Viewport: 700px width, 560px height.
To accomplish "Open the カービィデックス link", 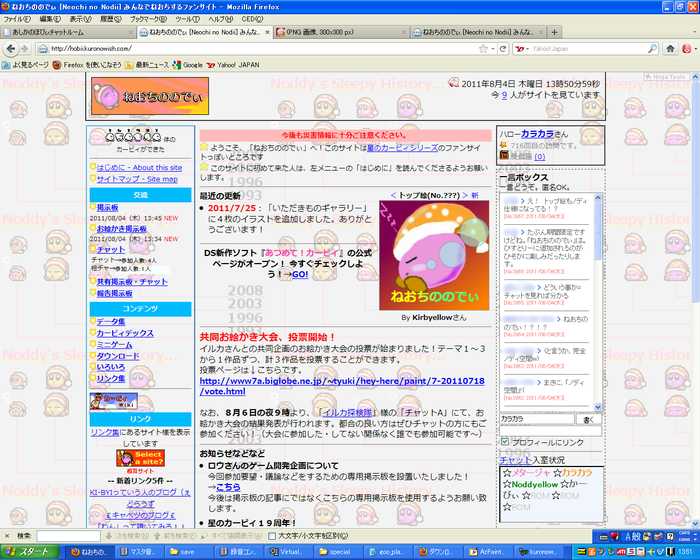I will pos(125,333).
